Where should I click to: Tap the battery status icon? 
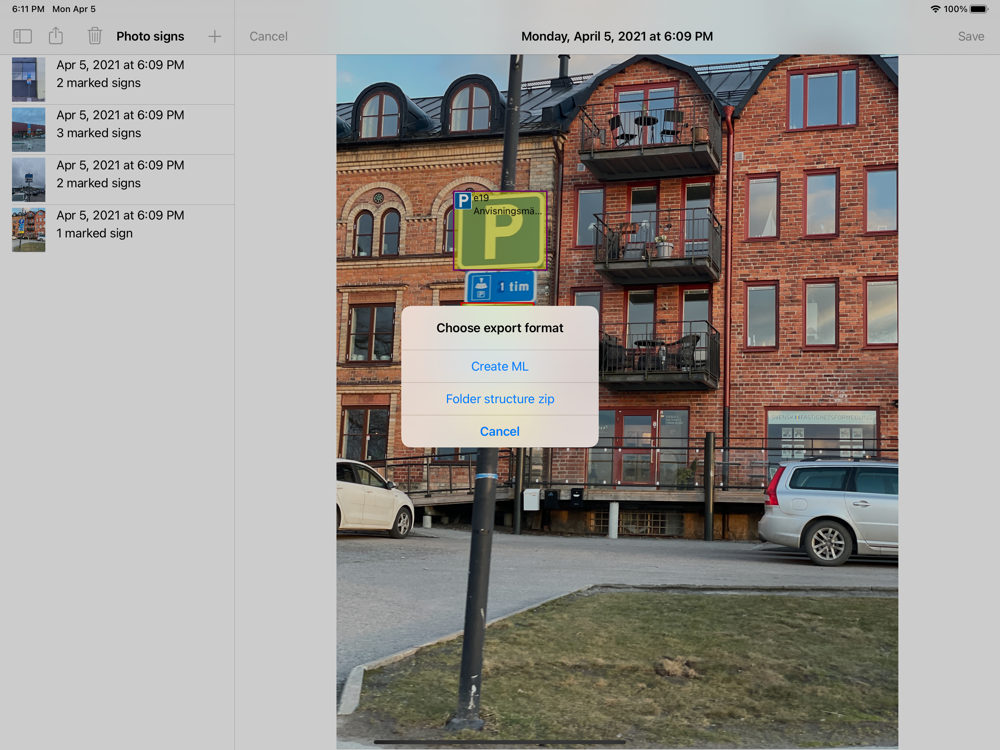pyautogui.click(x=979, y=9)
